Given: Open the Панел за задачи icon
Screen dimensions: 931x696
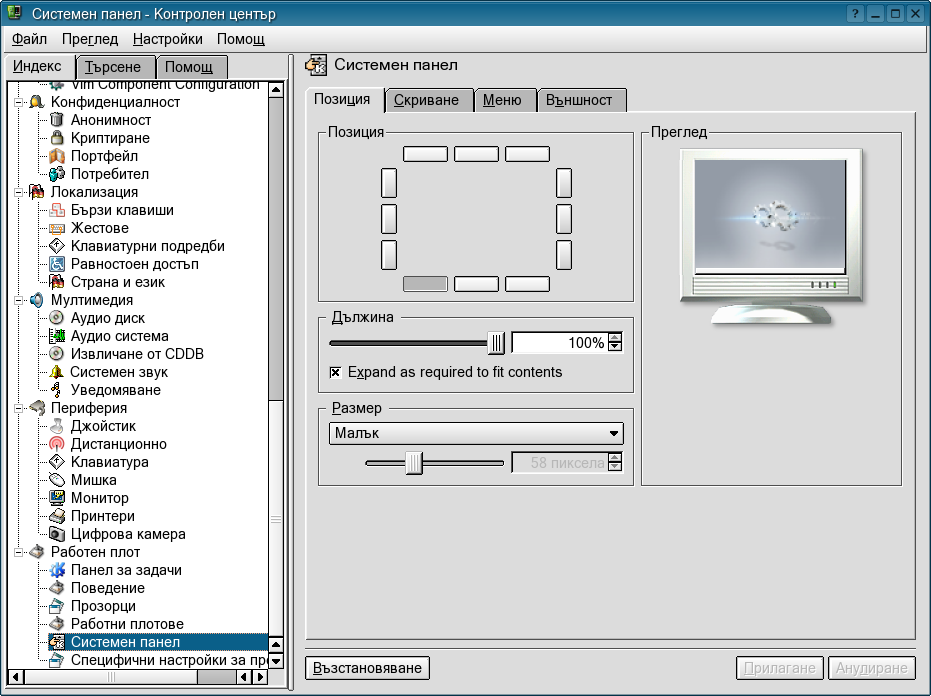Looking at the screenshot, I should (57, 570).
